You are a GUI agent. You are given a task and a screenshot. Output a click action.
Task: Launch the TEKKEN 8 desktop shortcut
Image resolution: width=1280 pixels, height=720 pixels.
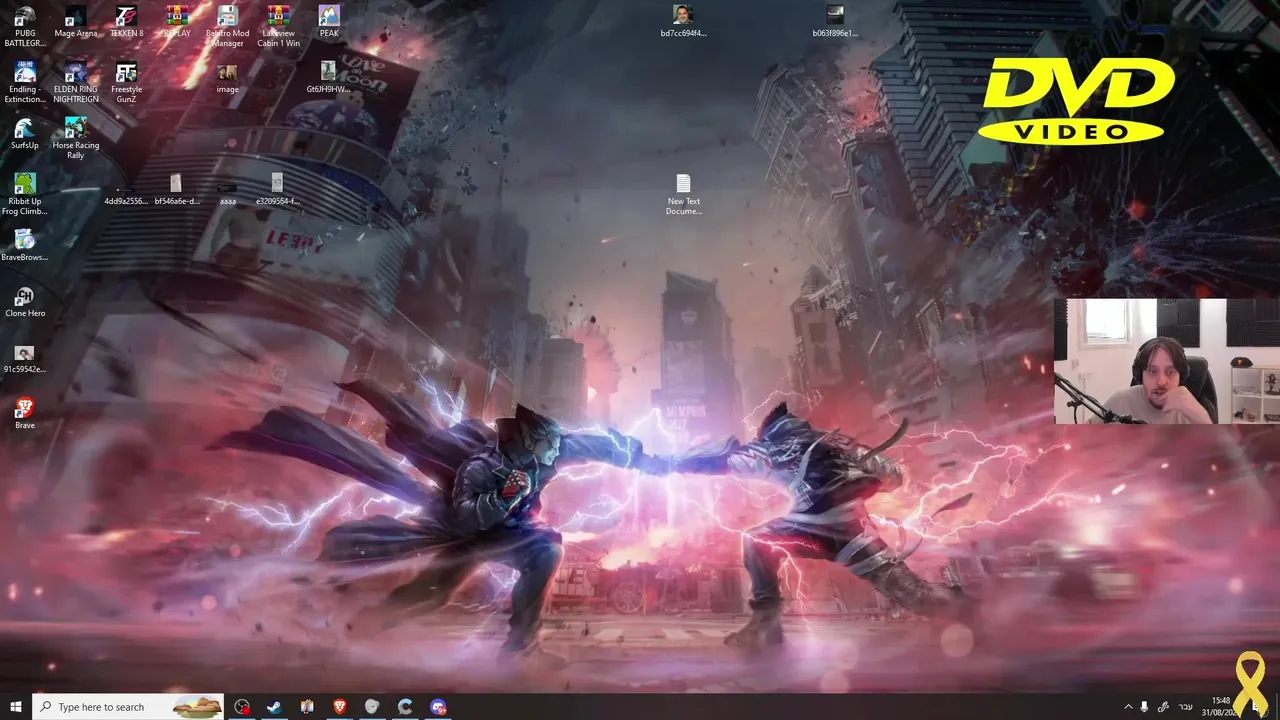click(x=127, y=22)
